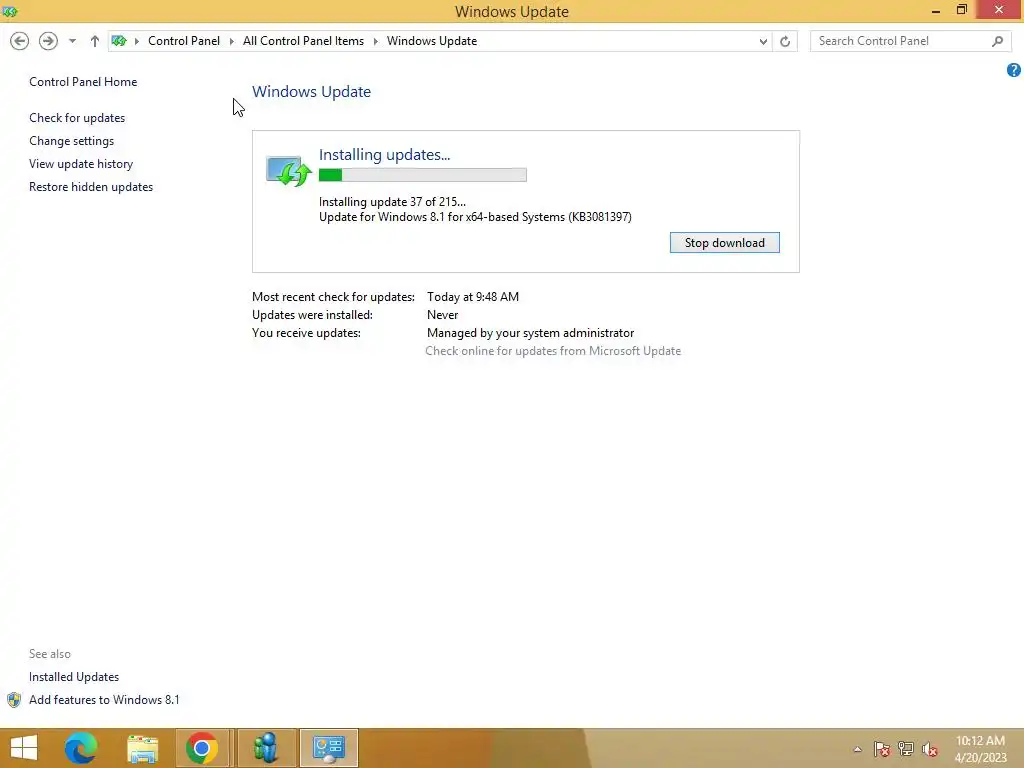The width and height of the screenshot is (1024, 768).
Task: Click the Forward navigation arrow
Action: coord(48,41)
